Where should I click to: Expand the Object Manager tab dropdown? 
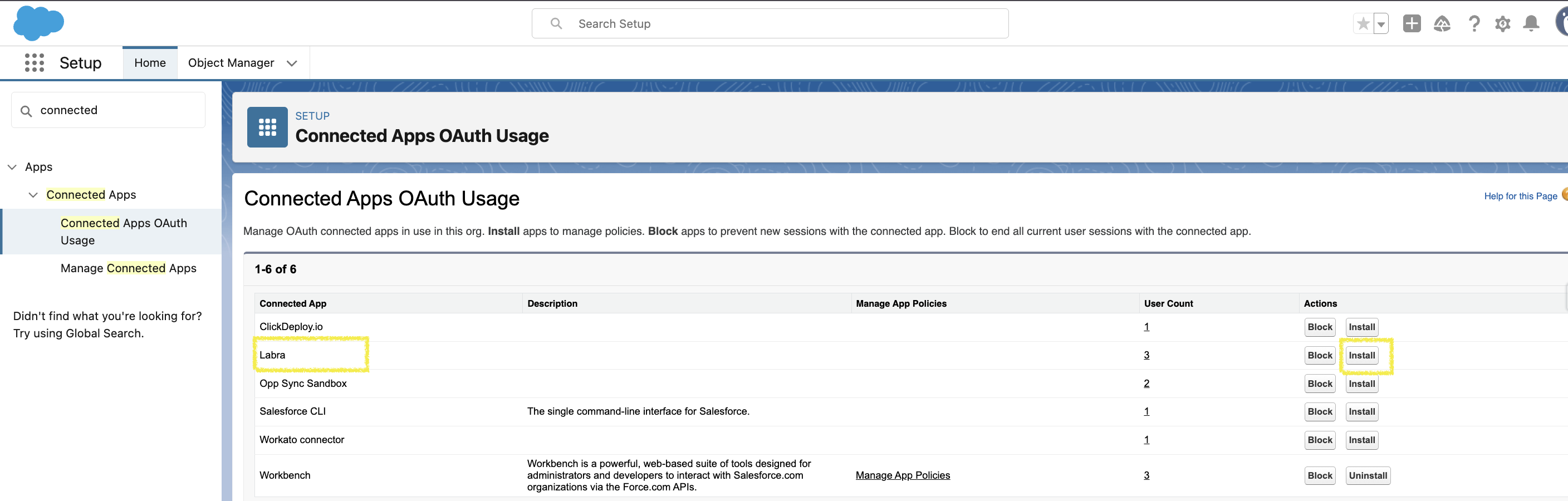[292, 63]
